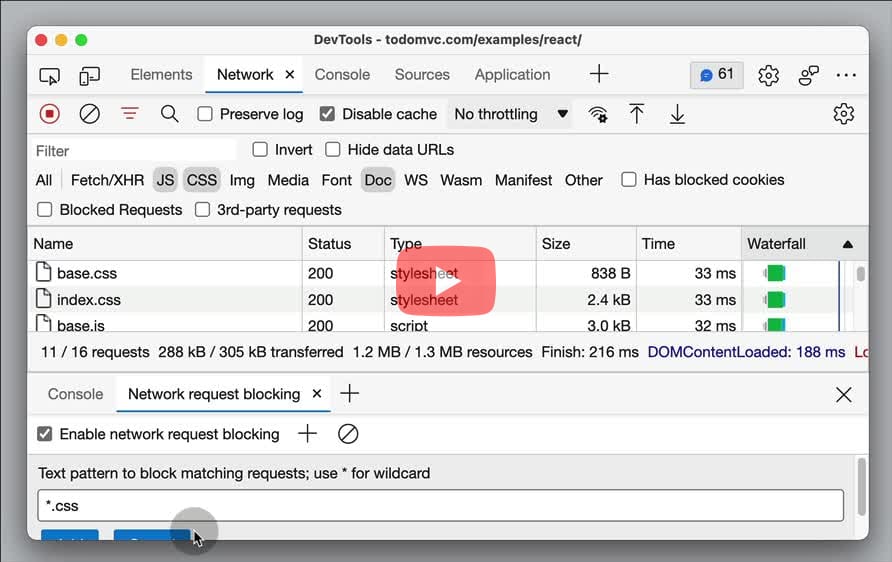Click the index.css file icon
Image resolution: width=892 pixels, height=562 pixels.
tap(43, 299)
